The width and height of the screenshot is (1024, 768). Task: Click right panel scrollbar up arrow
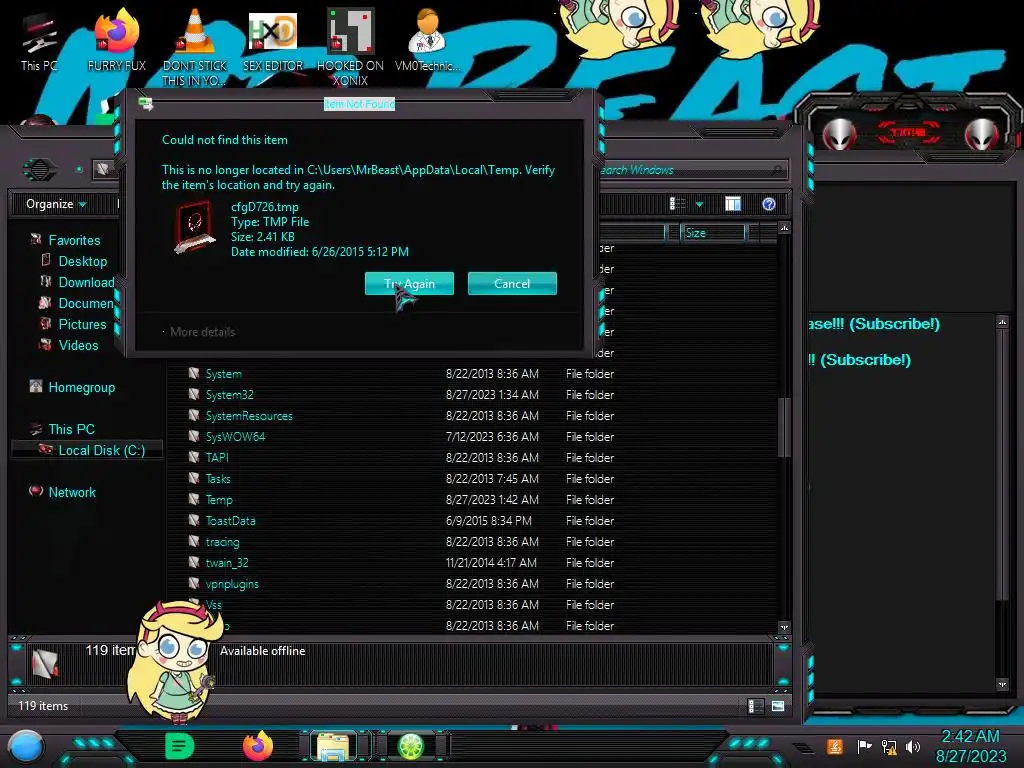coord(1002,322)
